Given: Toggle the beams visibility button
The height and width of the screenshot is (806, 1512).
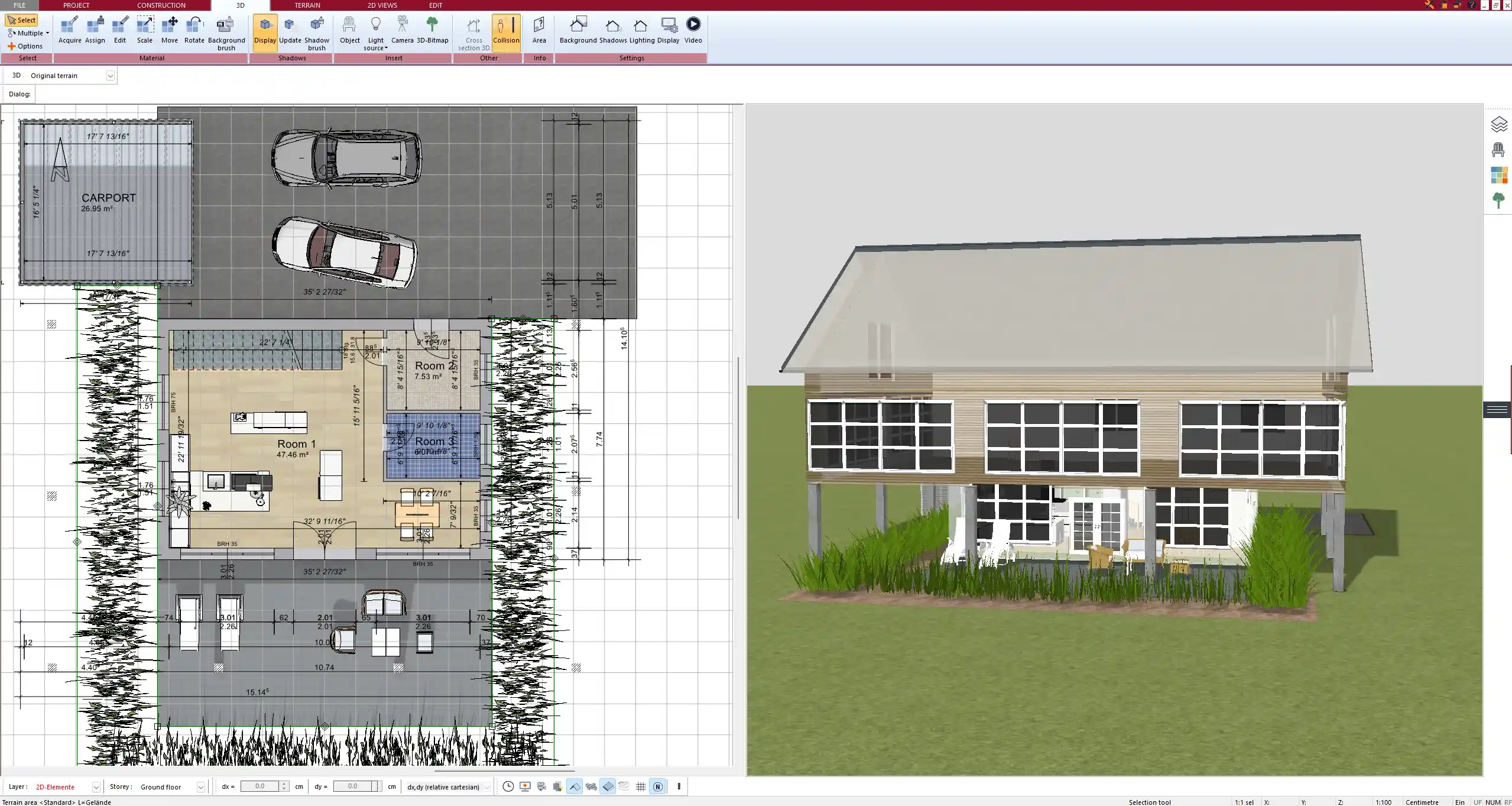Looking at the screenshot, I should pos(591,786).
